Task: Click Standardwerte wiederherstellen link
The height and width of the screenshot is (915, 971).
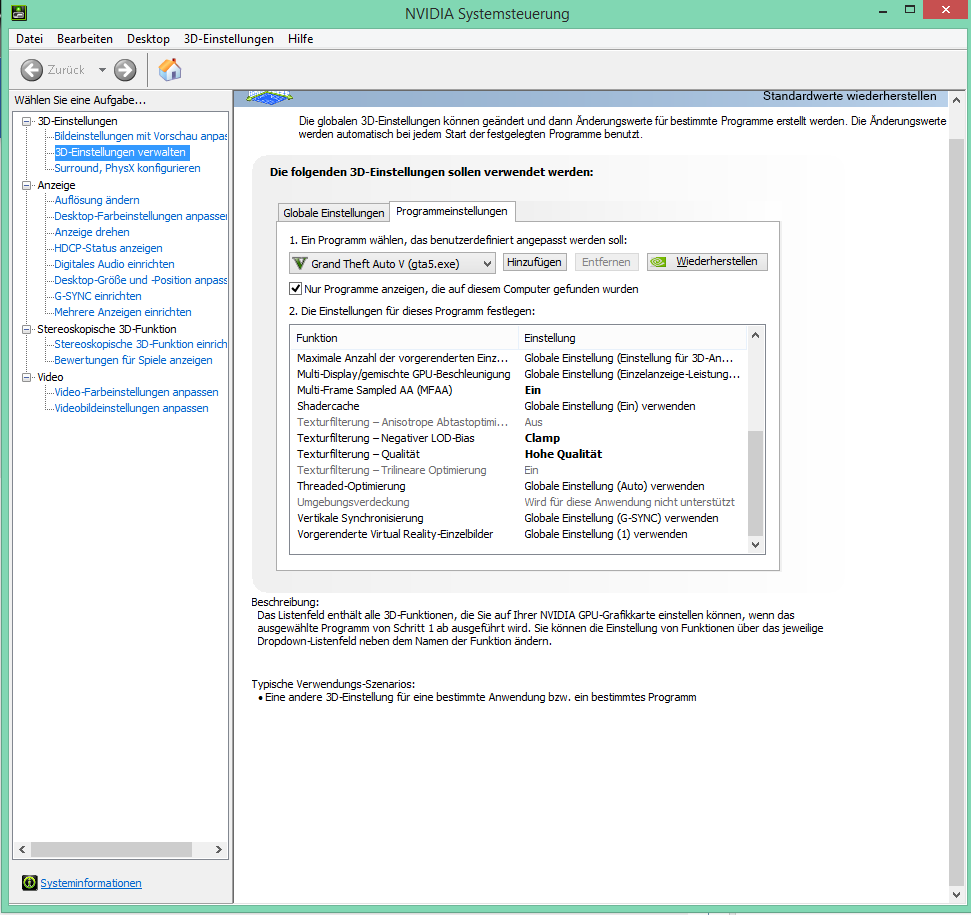Action: tap(849, 96)
